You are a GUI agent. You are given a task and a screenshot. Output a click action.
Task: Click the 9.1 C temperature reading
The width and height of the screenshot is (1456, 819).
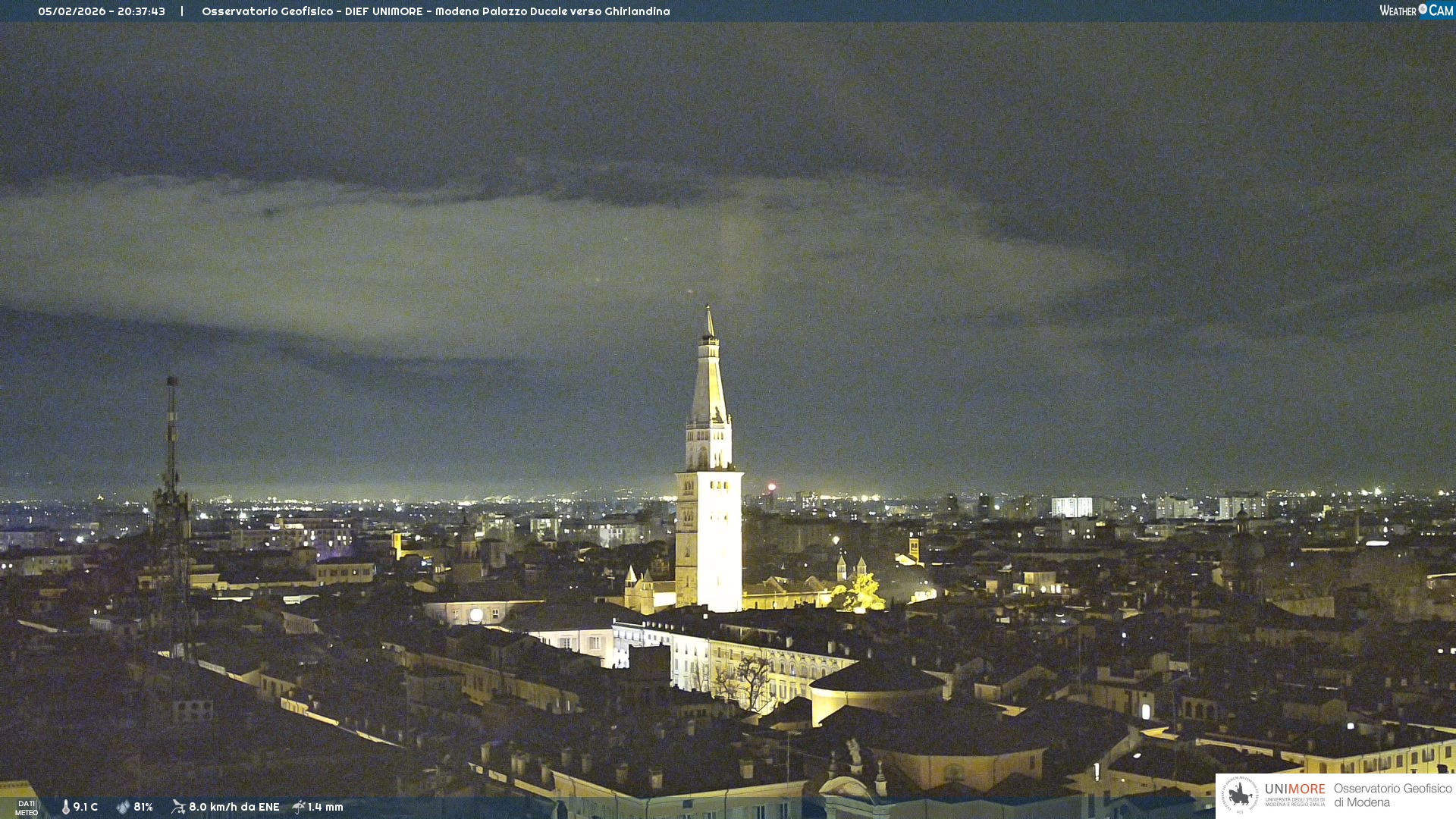tap(86, 807)
